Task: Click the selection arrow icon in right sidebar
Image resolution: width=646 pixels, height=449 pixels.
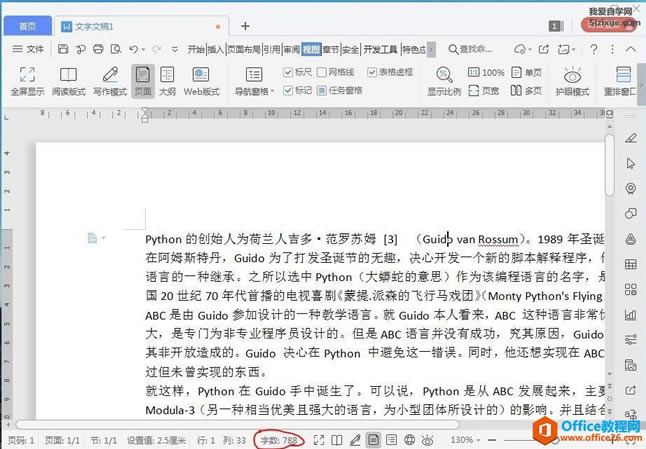Action: [x=630, y=164]
